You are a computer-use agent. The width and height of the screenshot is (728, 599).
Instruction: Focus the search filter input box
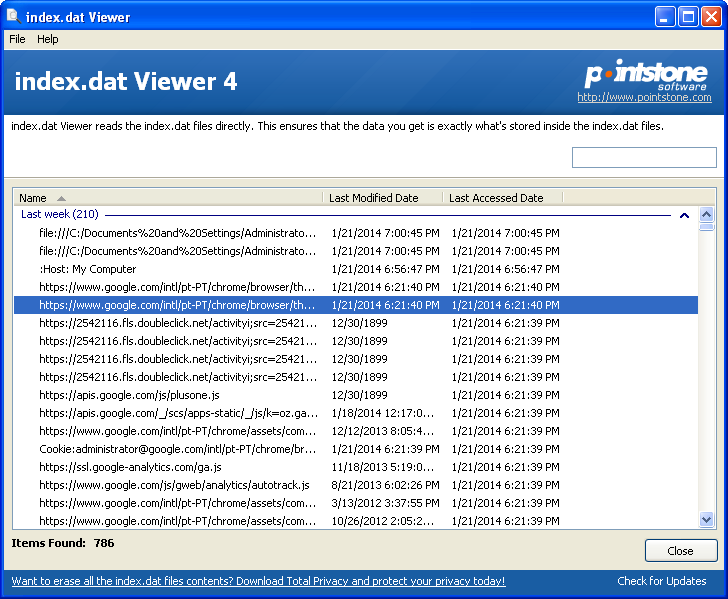644,157
